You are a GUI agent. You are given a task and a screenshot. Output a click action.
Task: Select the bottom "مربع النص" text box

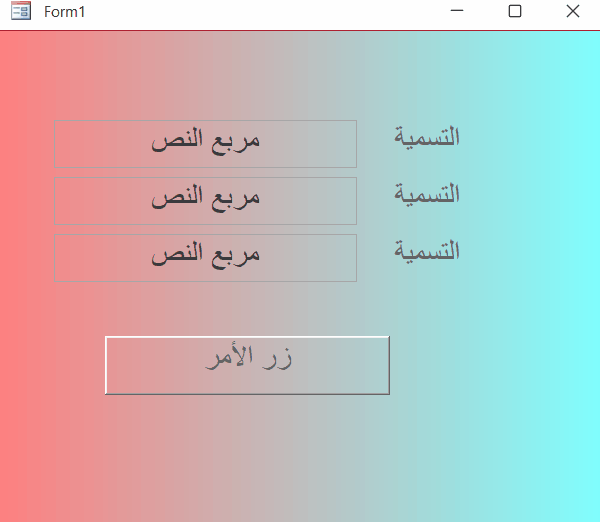[205, 258]
